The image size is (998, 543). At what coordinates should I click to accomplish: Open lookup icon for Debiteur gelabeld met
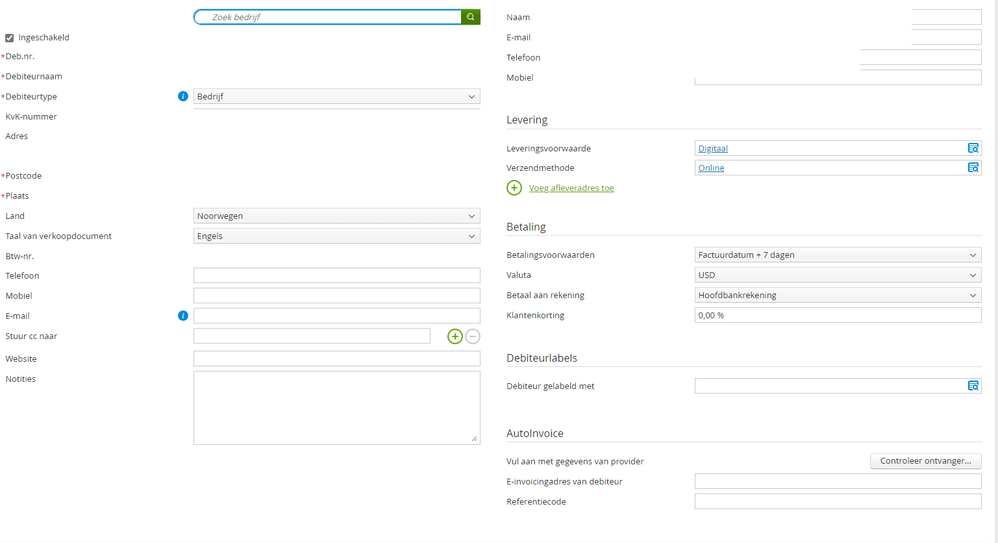pyautogui.click(x=973, y=386)
